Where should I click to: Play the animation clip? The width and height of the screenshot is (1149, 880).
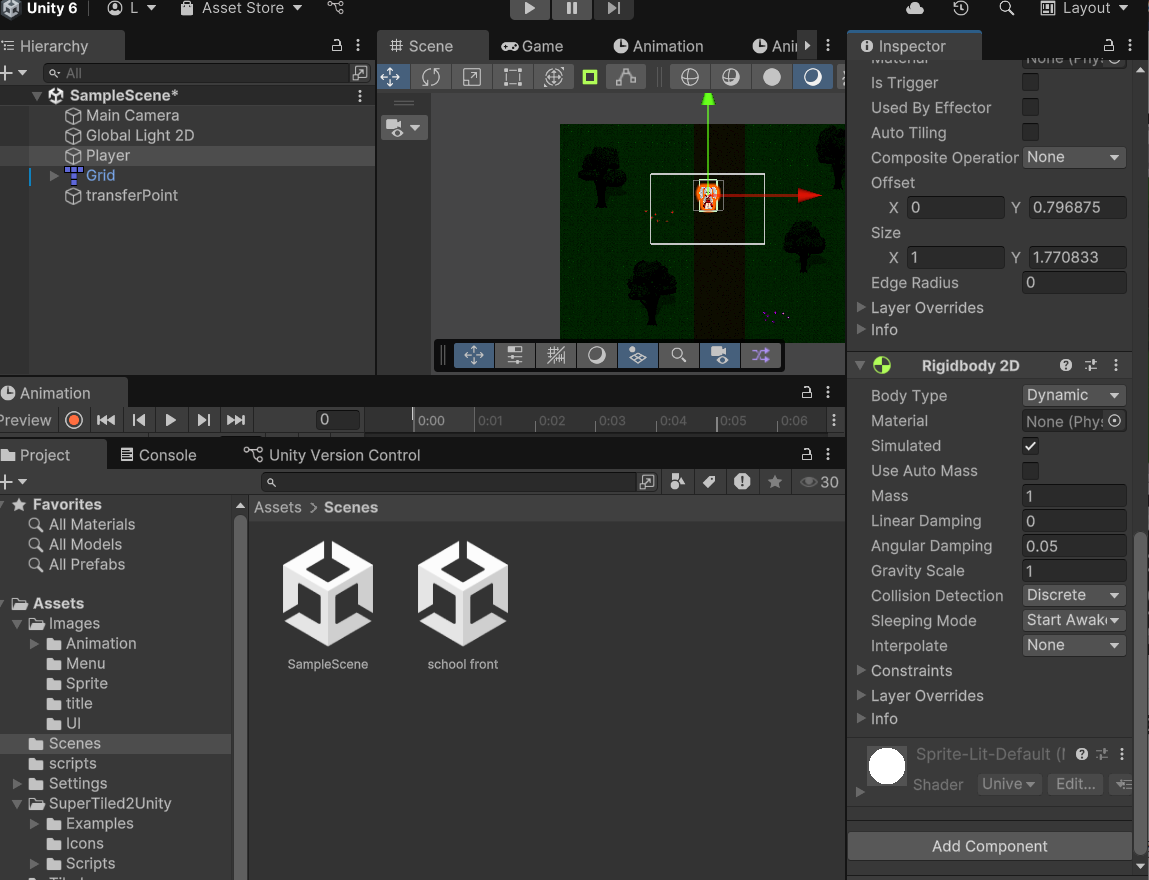click(x=170, y=420)
